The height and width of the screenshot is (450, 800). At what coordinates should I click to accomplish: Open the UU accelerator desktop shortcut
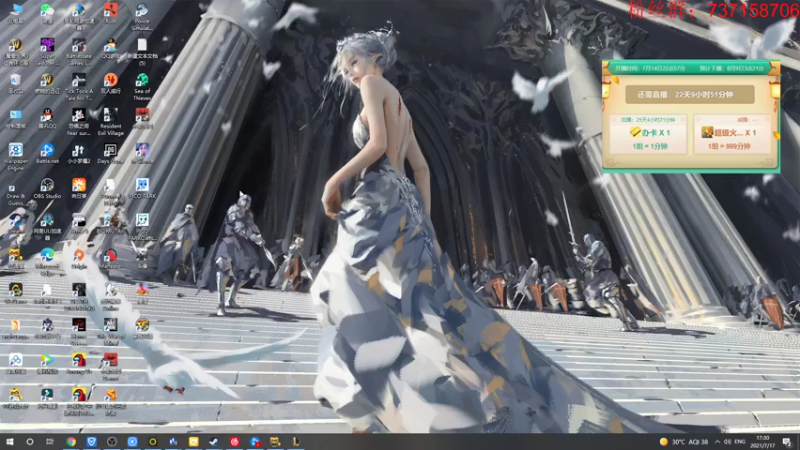point(47,226)
